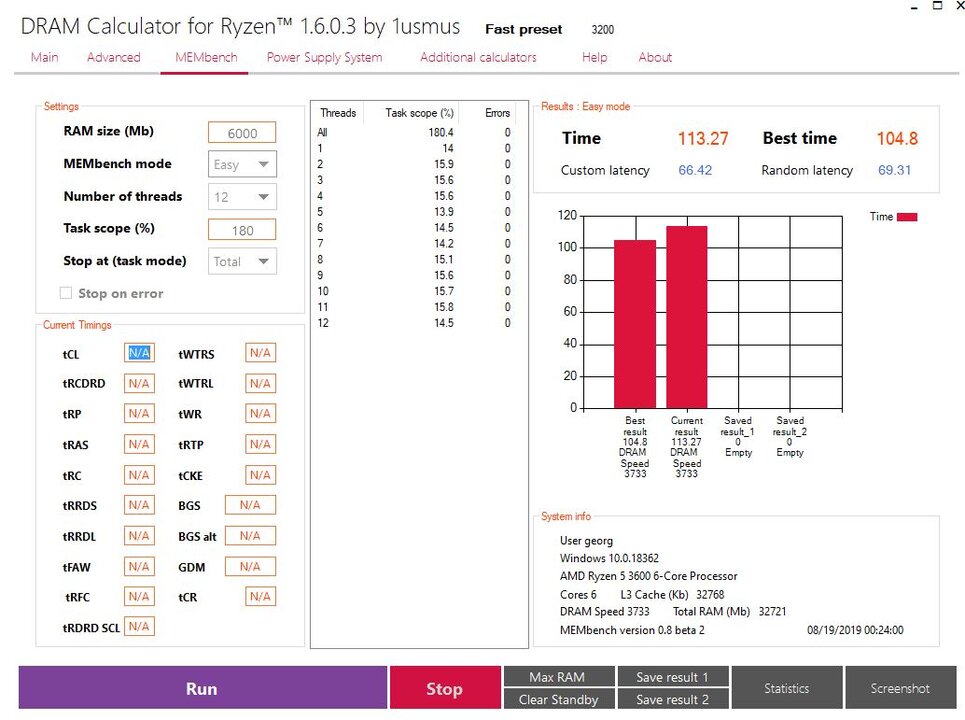Viewport: 965px width, 720px height.
Task: Click the tCL timing field
Action: point(139,353)
